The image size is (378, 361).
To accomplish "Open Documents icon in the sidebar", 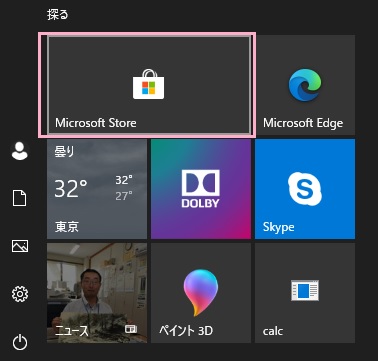I will 19,198.
